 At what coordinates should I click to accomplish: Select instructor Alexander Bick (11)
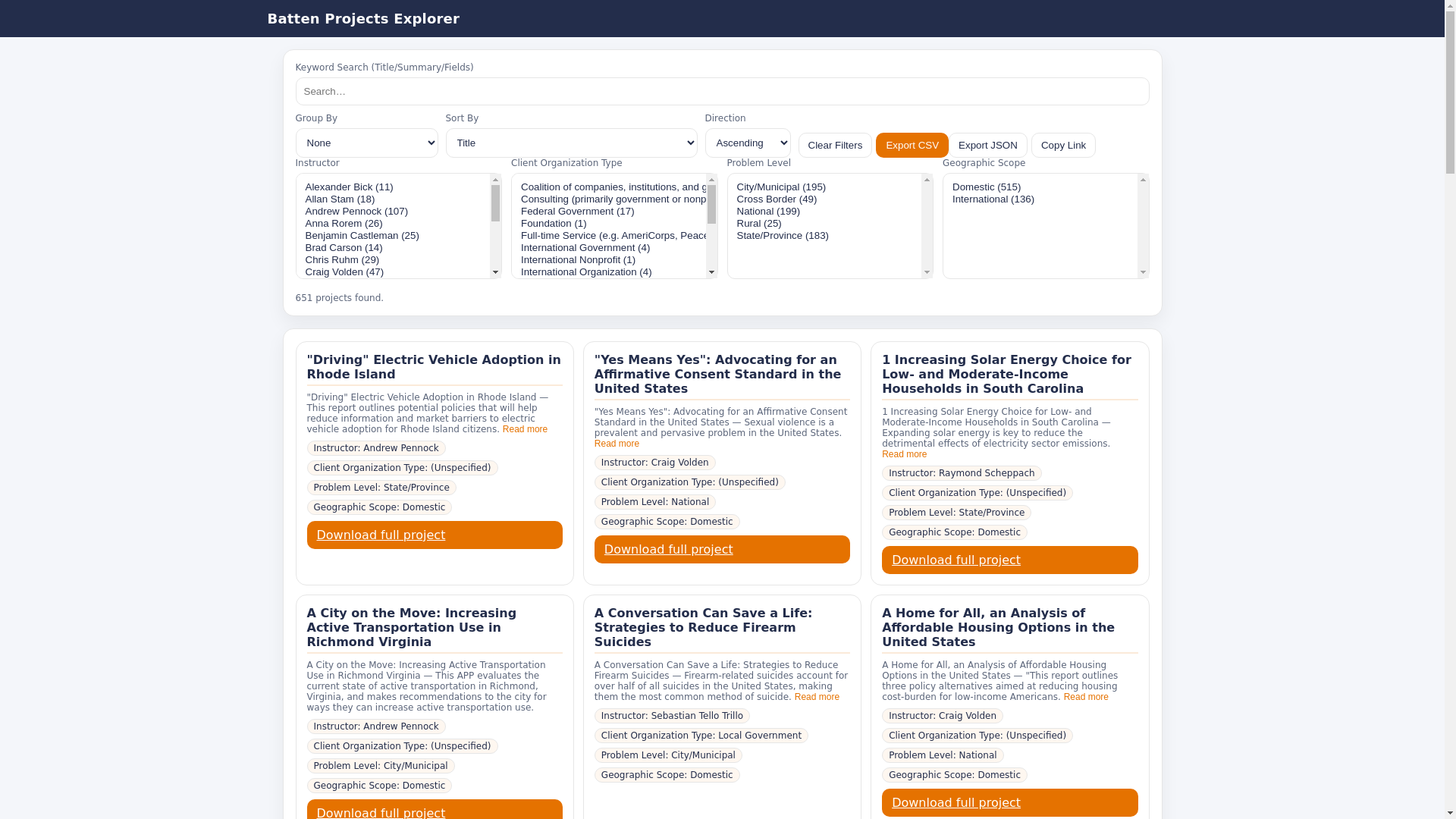pyautogui.click(x=393, y=187)
